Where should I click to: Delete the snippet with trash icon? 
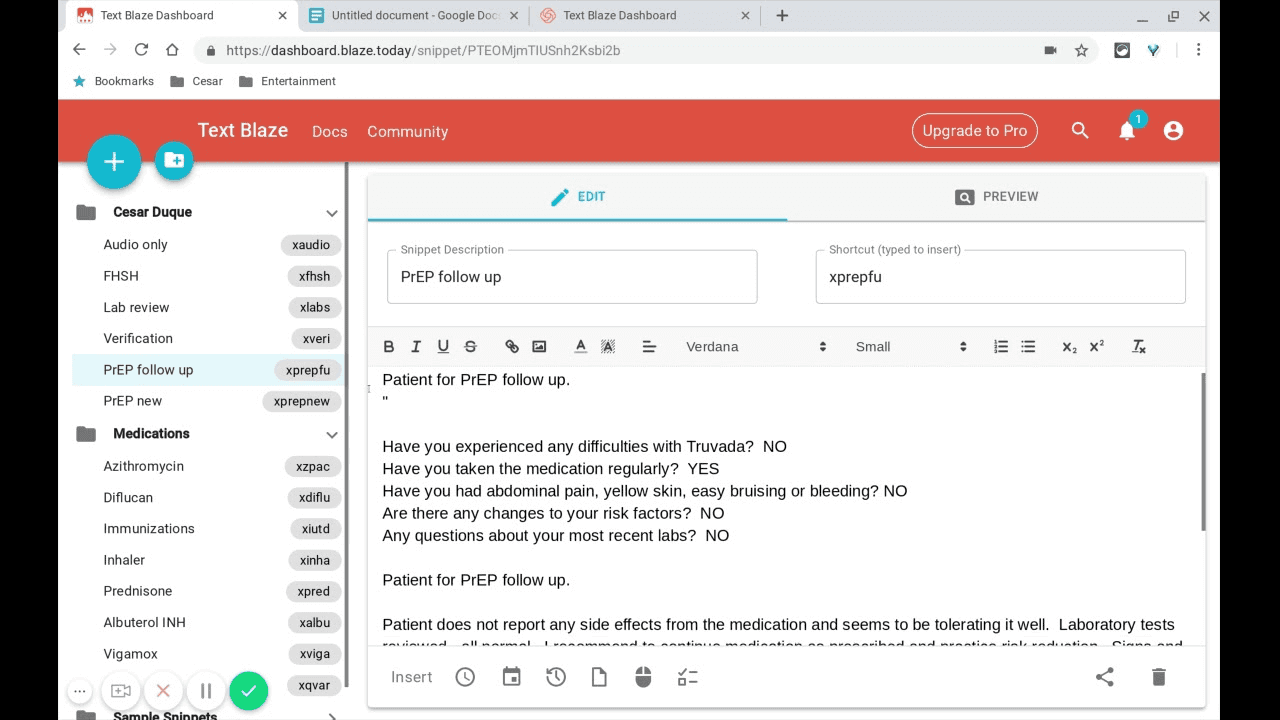click(1159, 677)
